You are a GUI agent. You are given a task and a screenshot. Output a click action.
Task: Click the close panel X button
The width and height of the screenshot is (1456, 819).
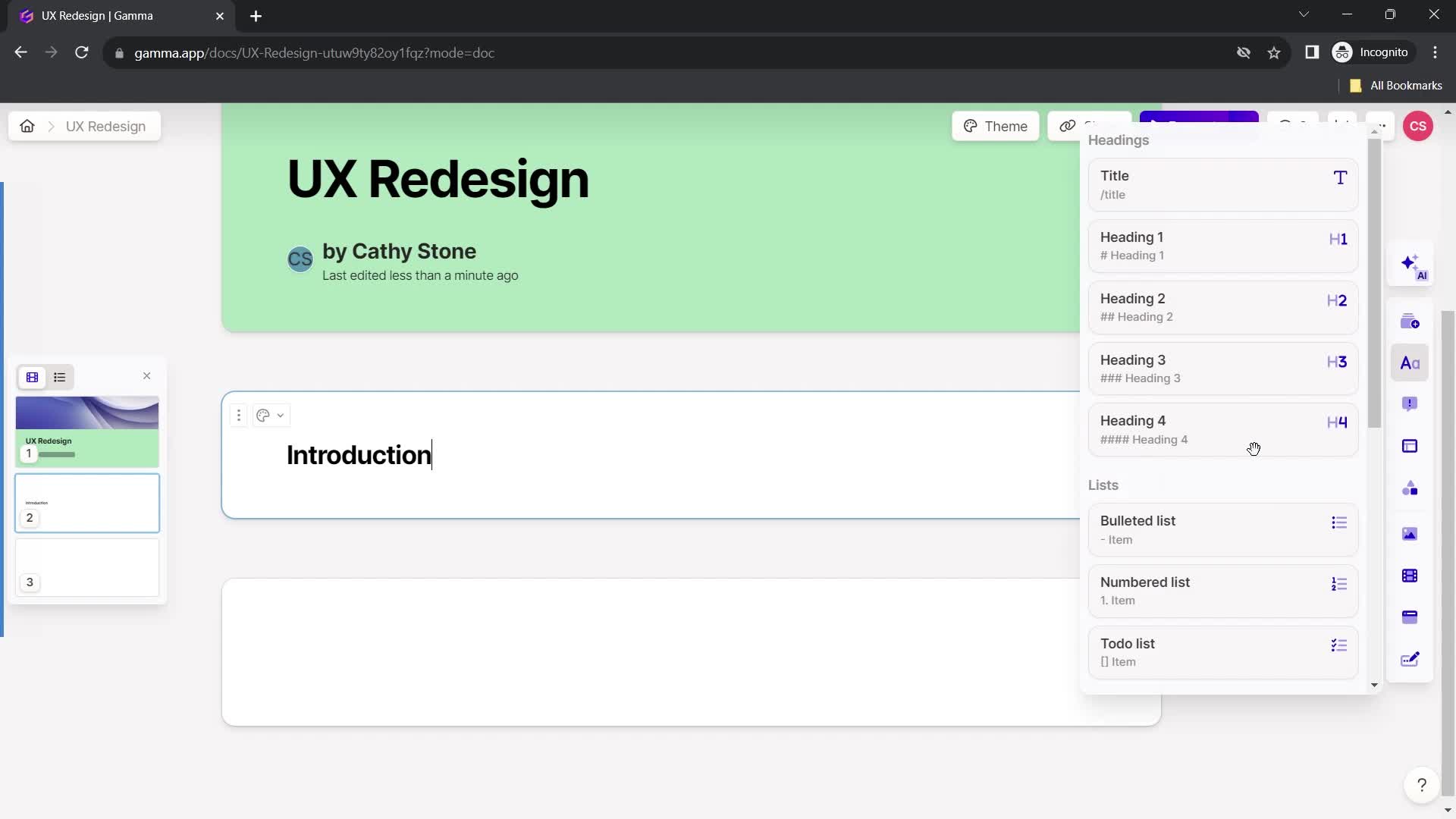point(146,376)
